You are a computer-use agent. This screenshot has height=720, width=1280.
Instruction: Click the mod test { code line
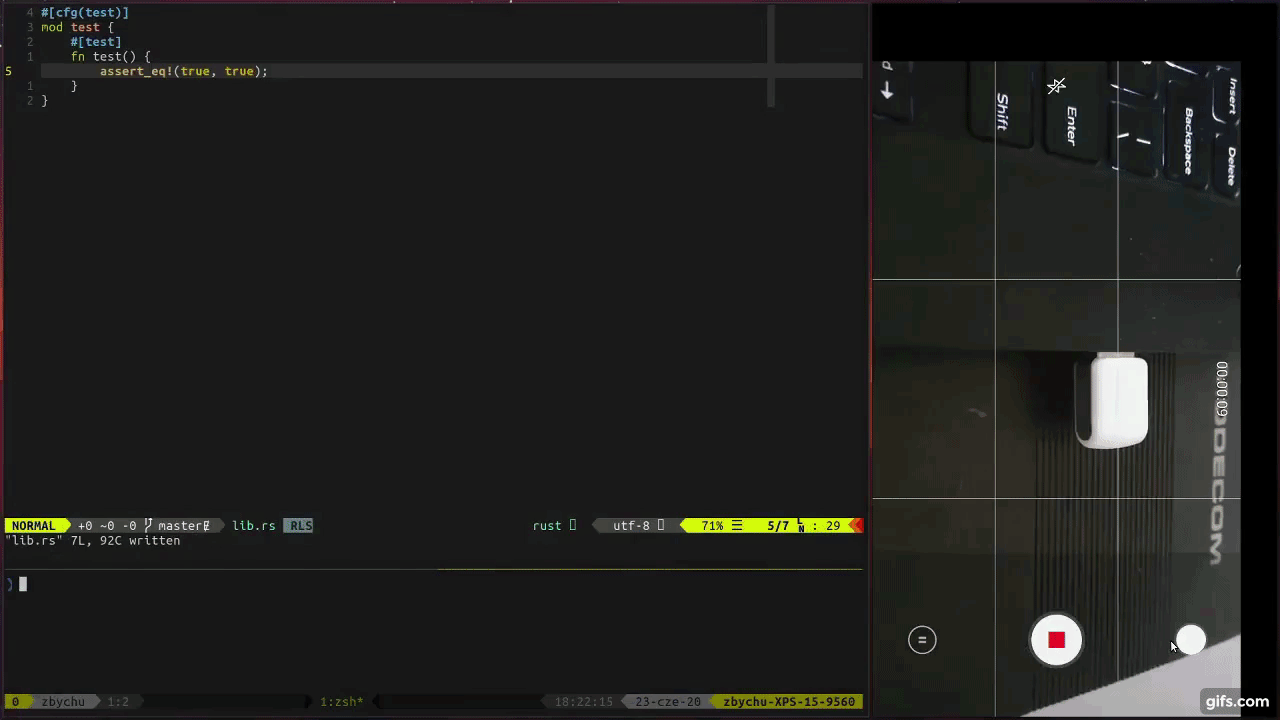[x=78, y=27]
